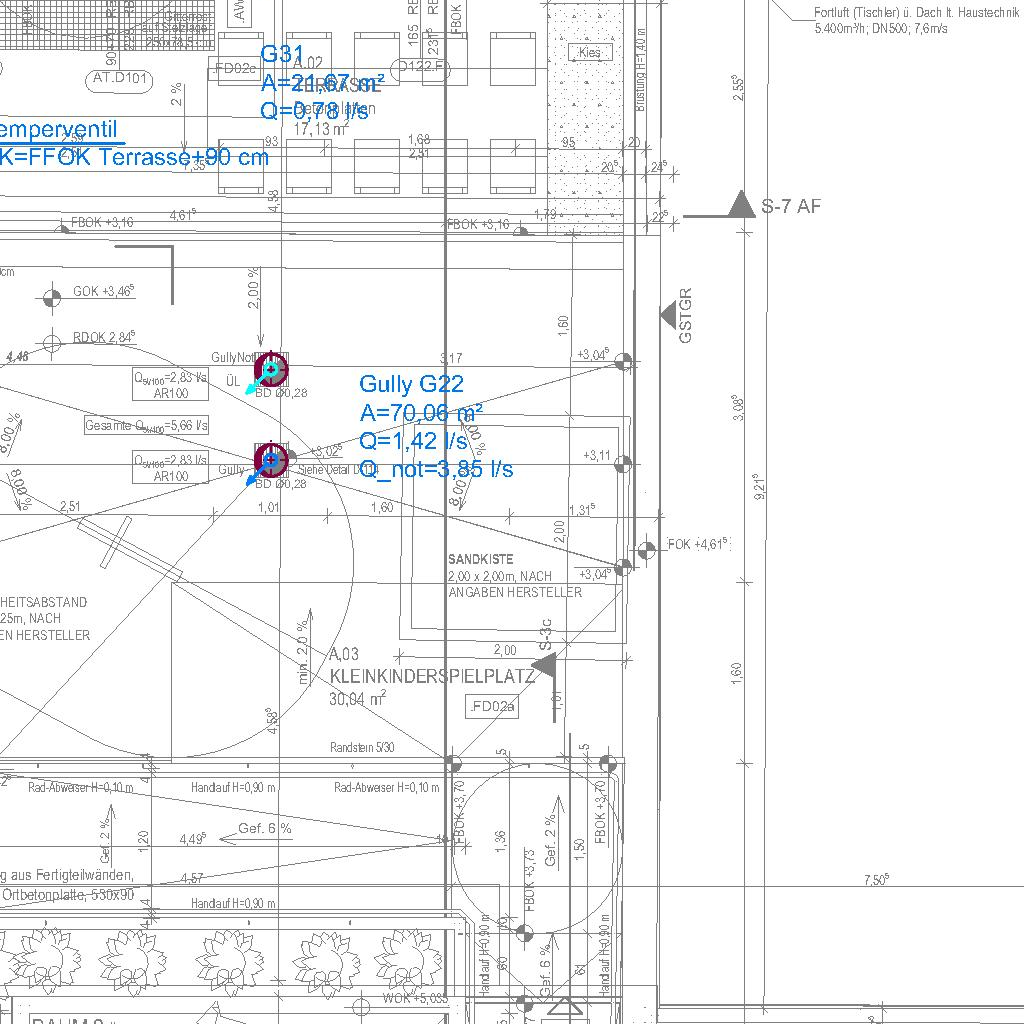Click the 'KLEINKINDERSPIELPLATZ' room label

click(x=432, y=676)
